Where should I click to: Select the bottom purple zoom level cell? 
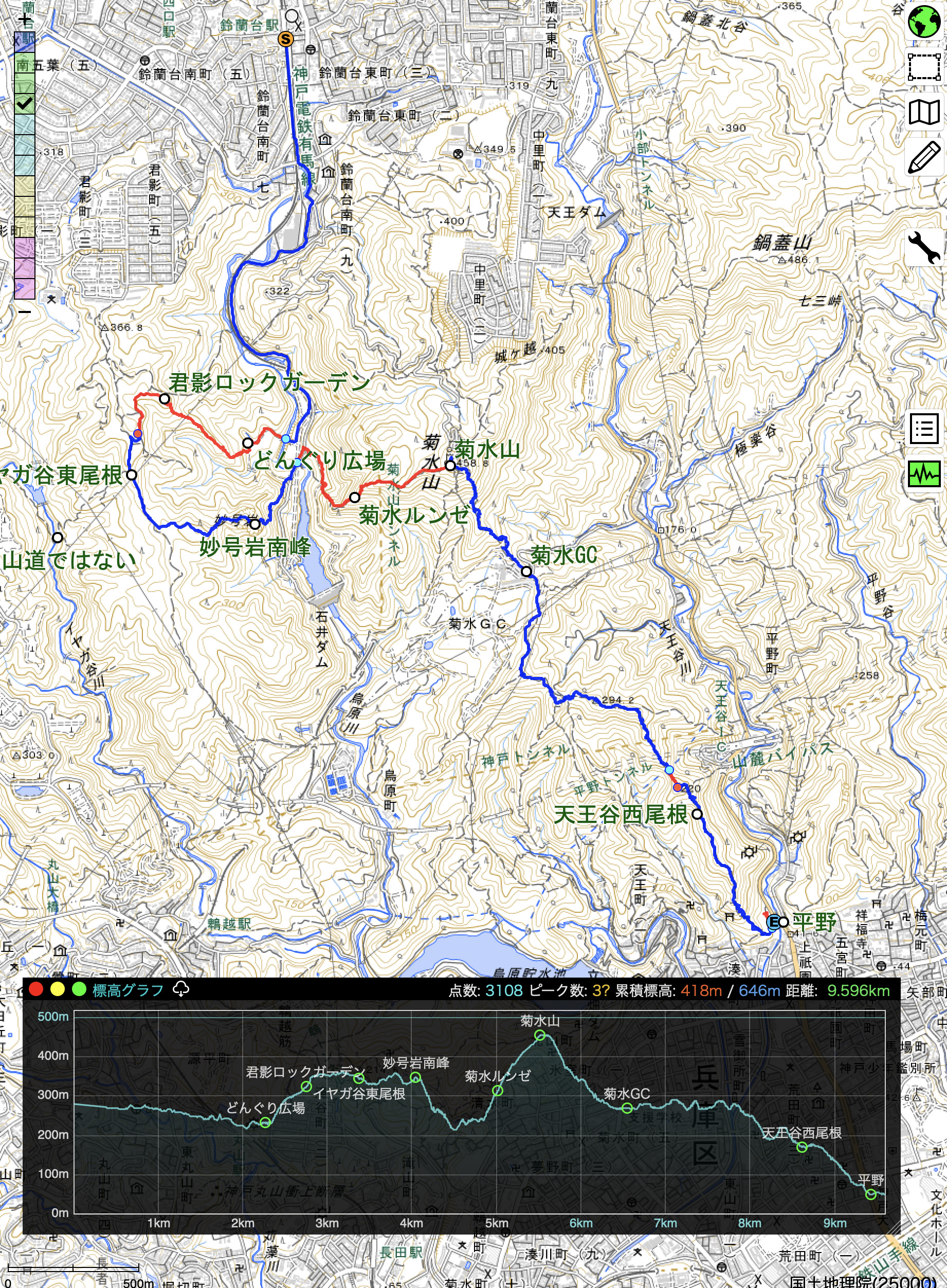(x=25, y=289)
